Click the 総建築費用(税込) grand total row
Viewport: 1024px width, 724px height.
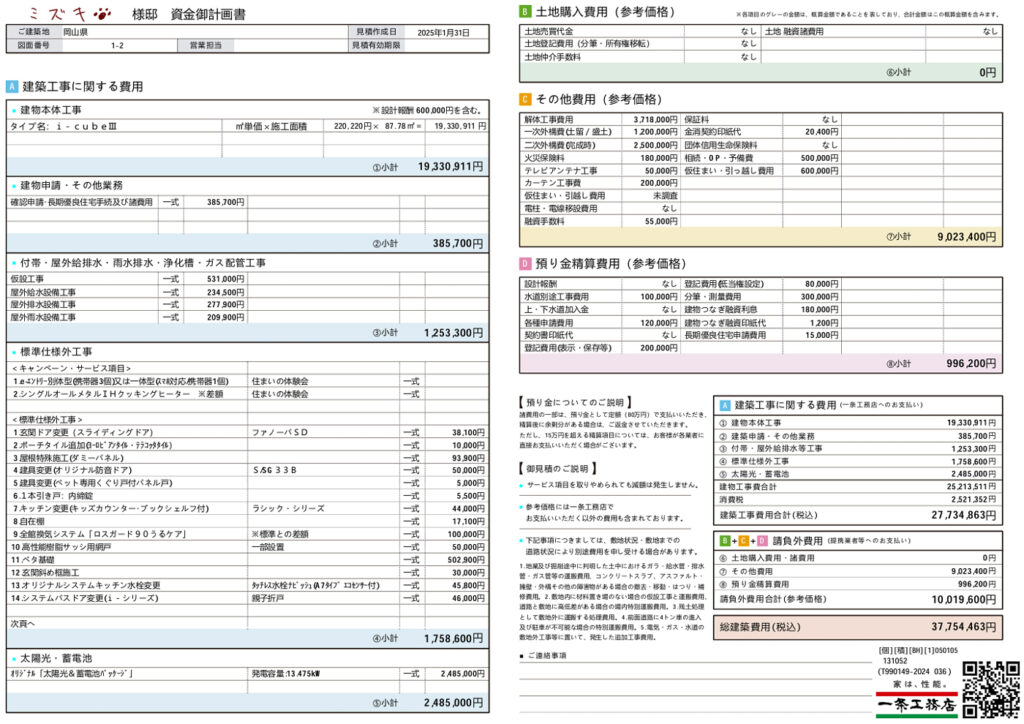858,627
